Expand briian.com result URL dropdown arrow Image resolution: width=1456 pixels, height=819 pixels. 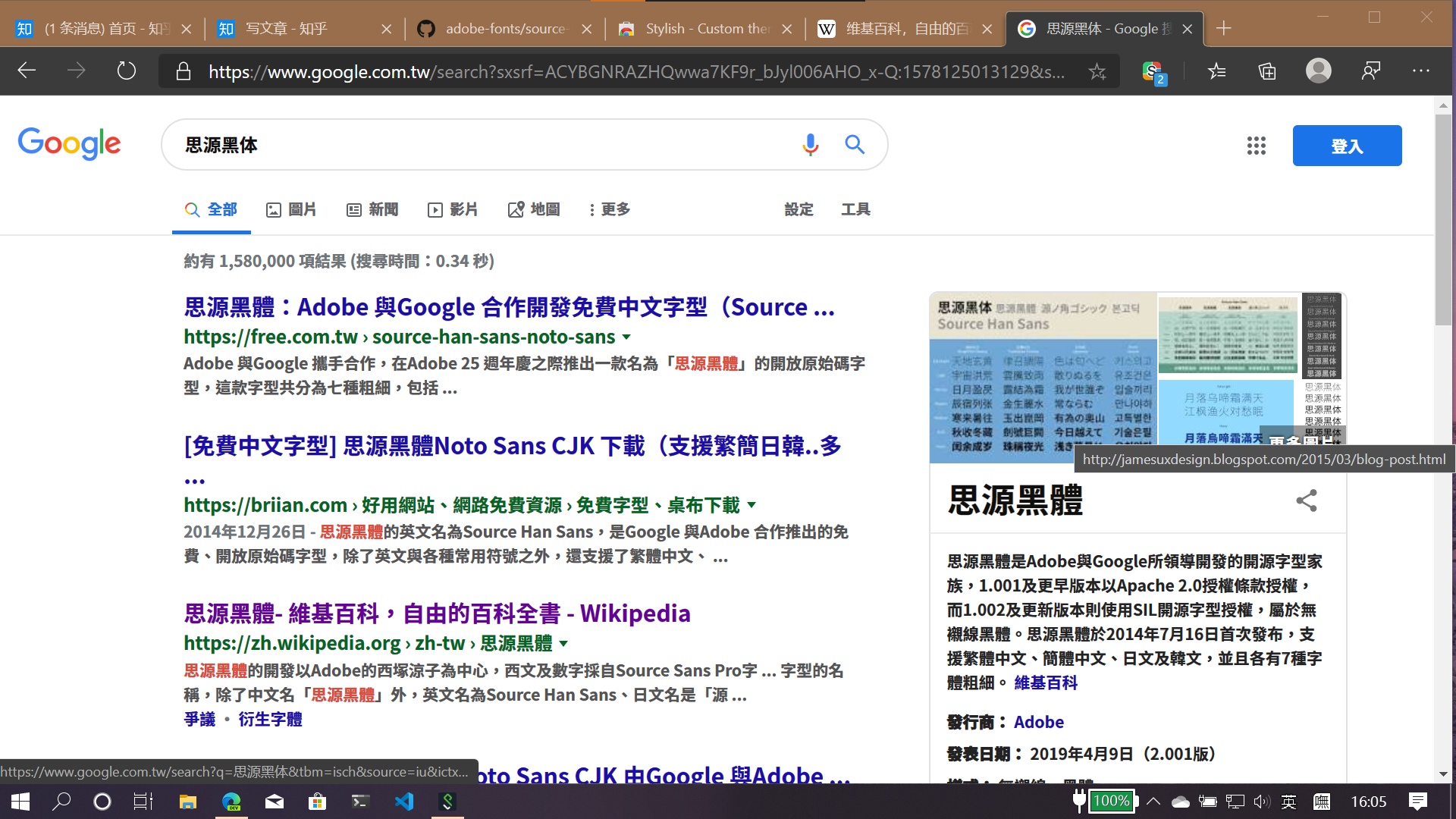point(752,505)
